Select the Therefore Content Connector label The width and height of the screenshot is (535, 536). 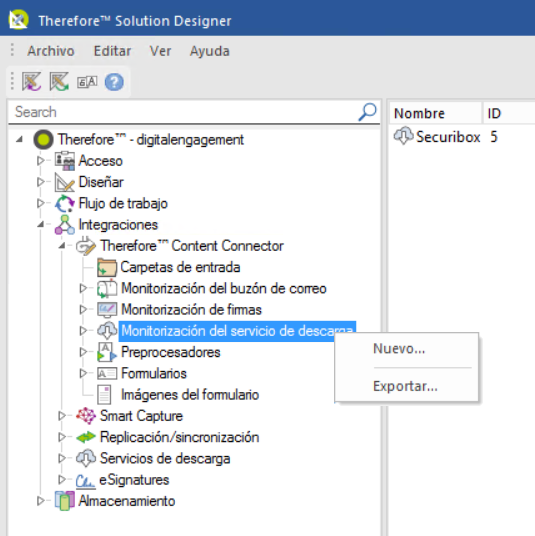[192, 246]
